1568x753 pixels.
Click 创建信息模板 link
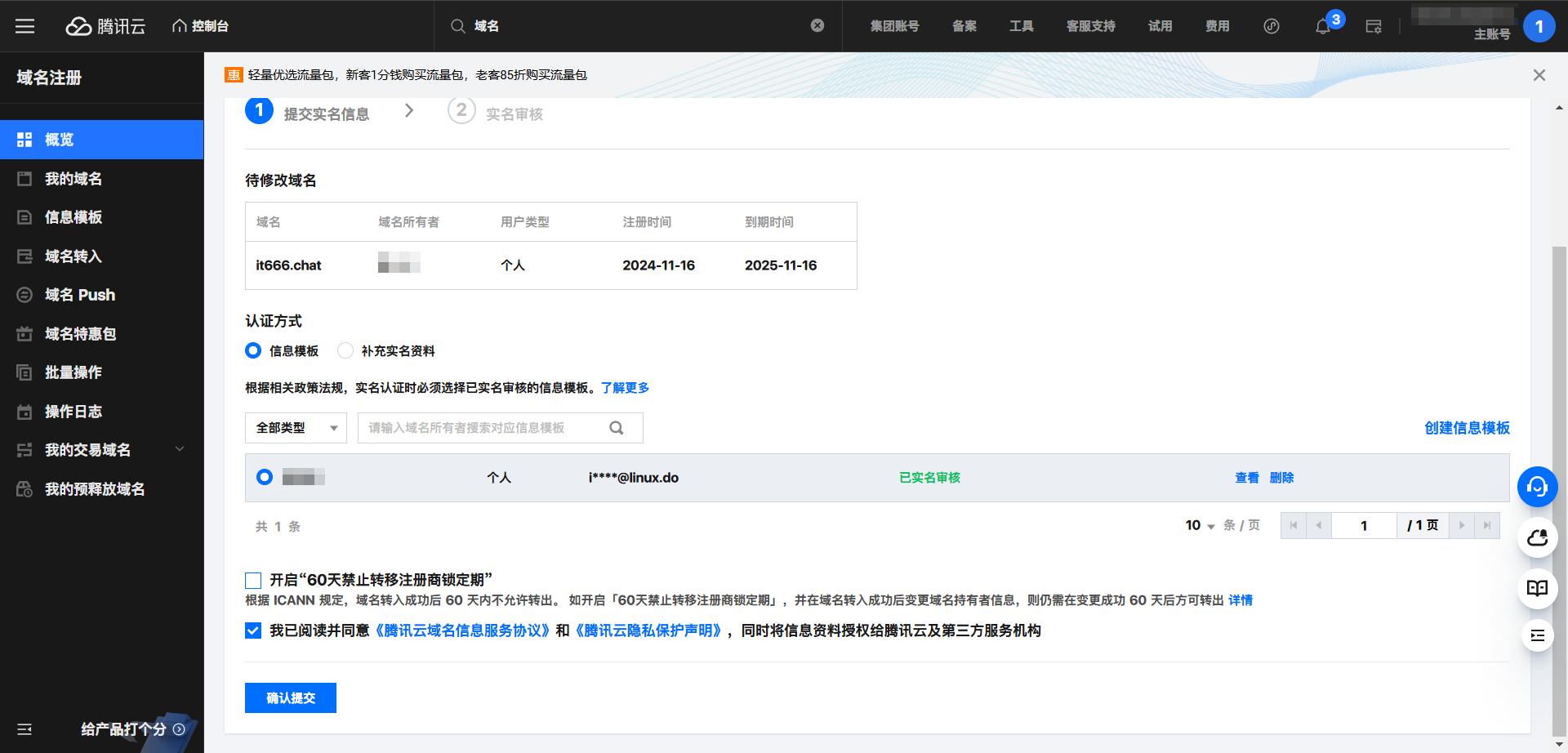point(1467,428)
